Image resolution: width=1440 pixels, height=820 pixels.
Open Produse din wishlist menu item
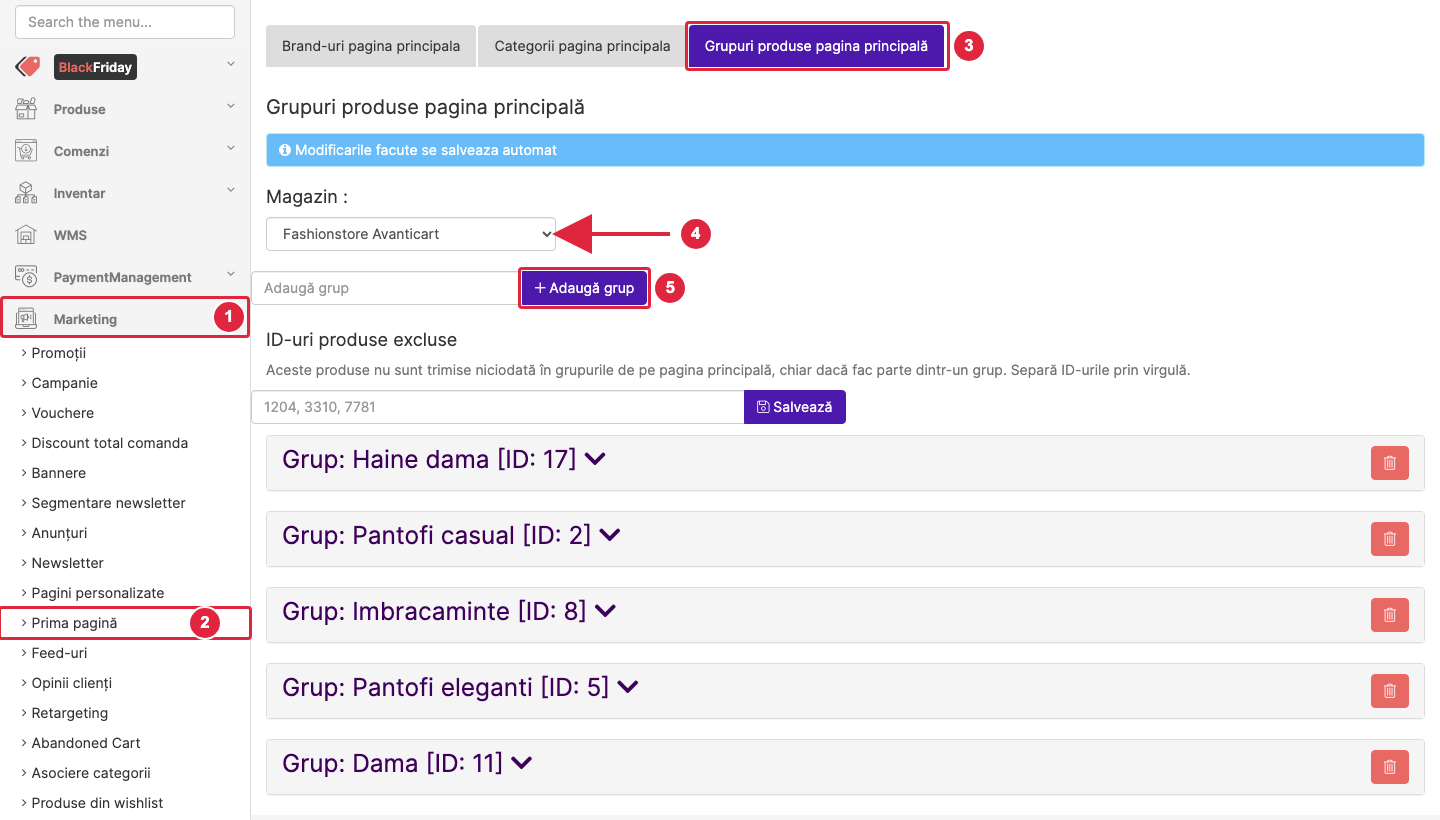point(97,803)
